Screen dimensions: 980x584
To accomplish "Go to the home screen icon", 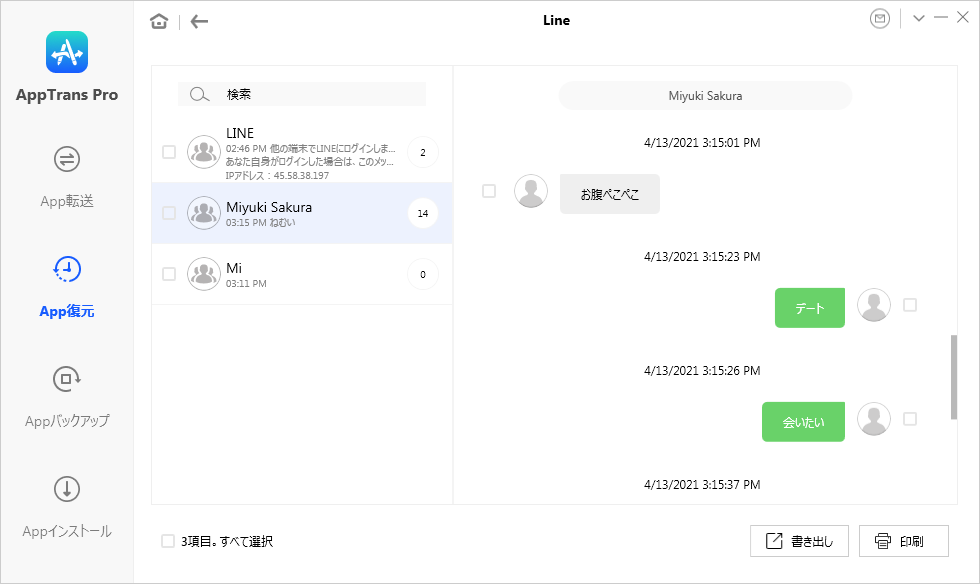I will click(x=159, y=21).
